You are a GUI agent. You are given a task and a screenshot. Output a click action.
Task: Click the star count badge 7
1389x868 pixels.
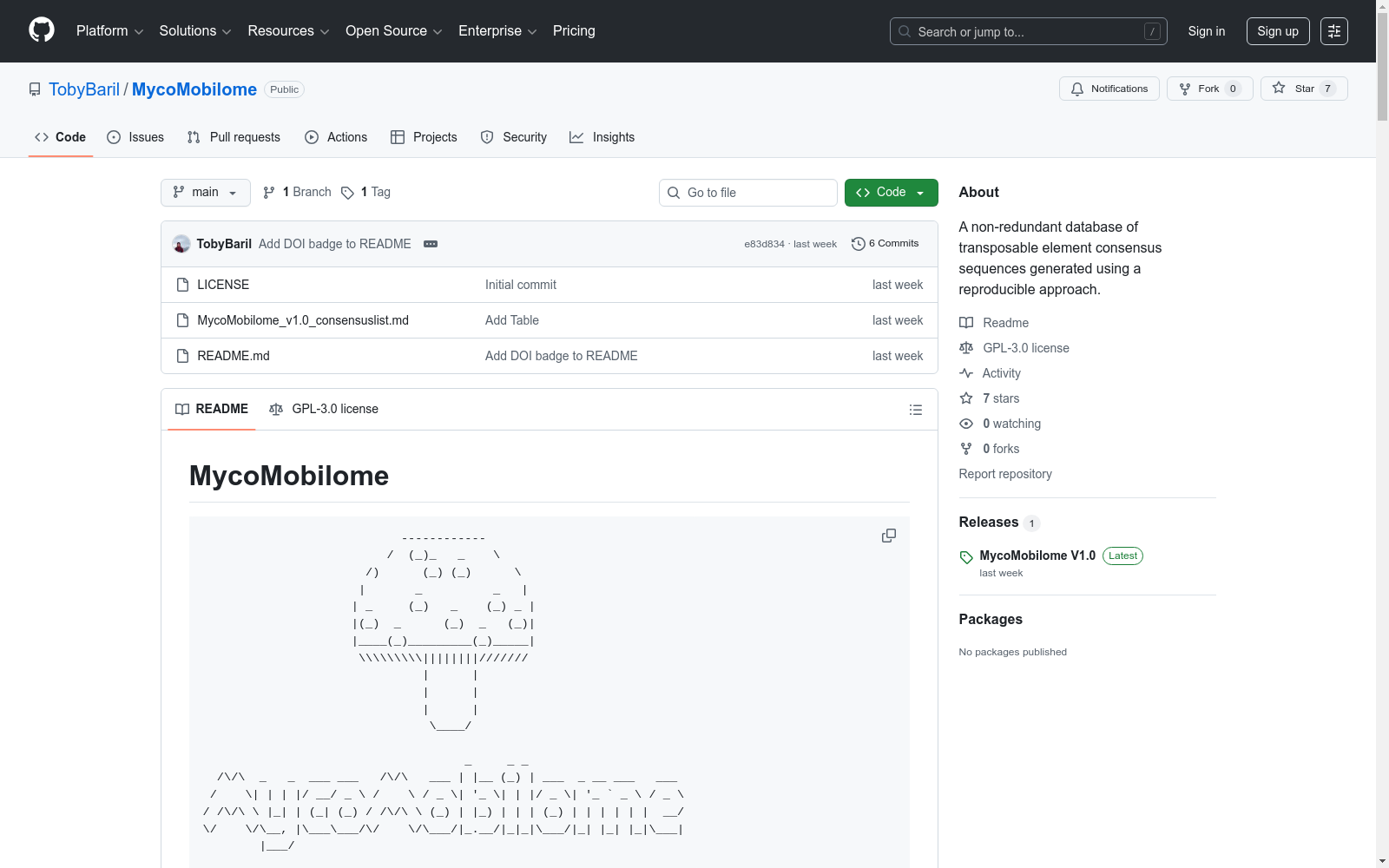pyautogui.click(x=1327, y=89)
